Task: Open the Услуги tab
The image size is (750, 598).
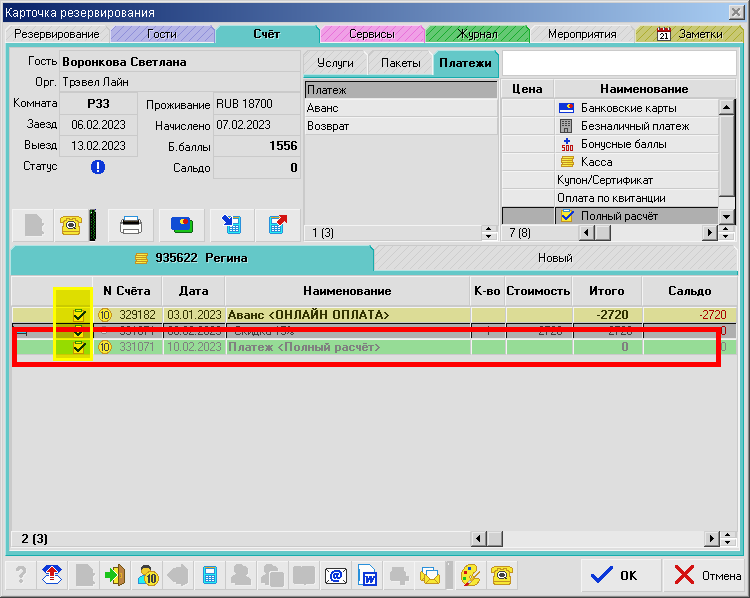Action: tap(335, 63)
